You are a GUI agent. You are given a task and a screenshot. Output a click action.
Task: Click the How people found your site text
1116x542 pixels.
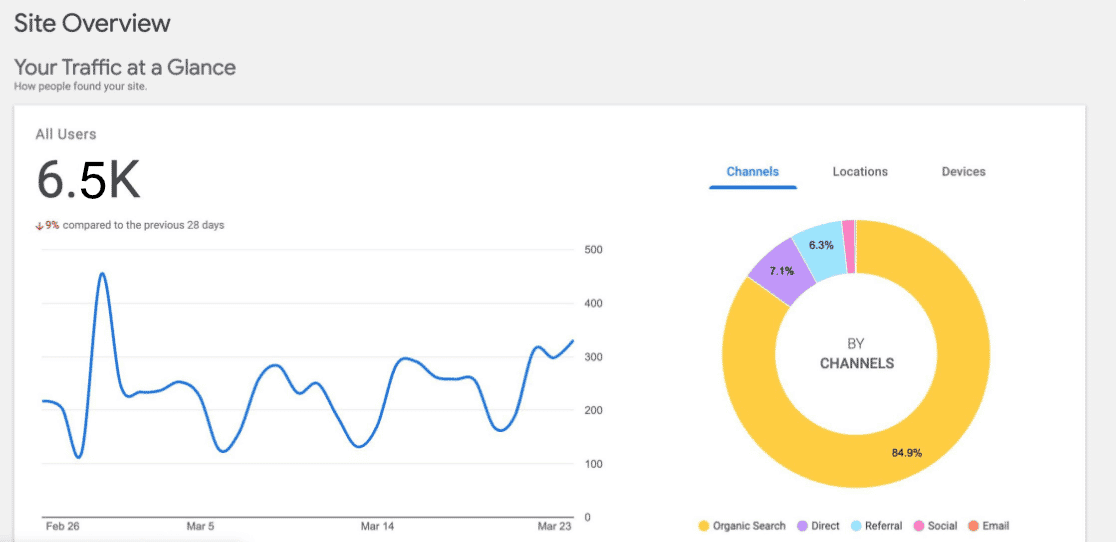(x=80, y=87)
